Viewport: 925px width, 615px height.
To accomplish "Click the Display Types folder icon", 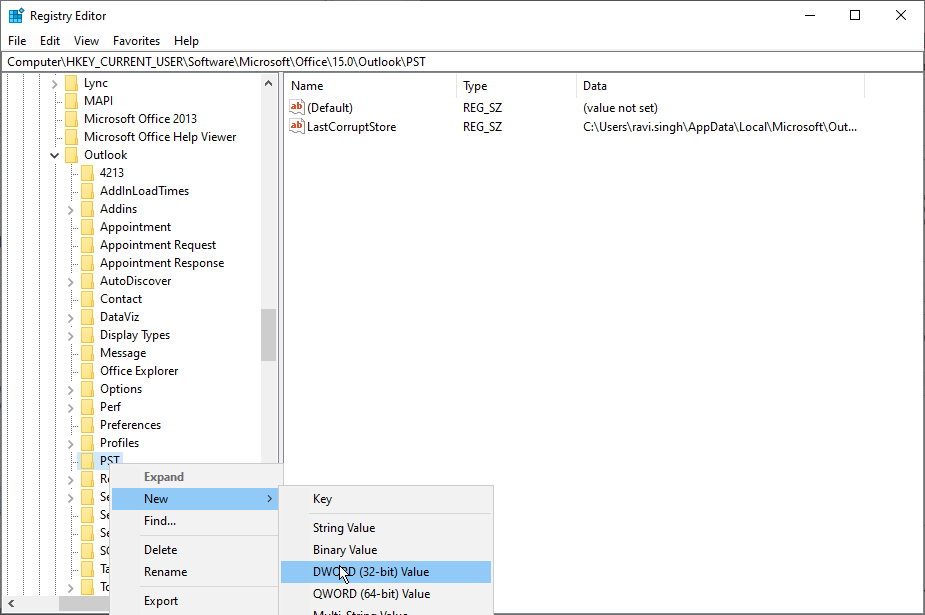I will coord(87,335).
